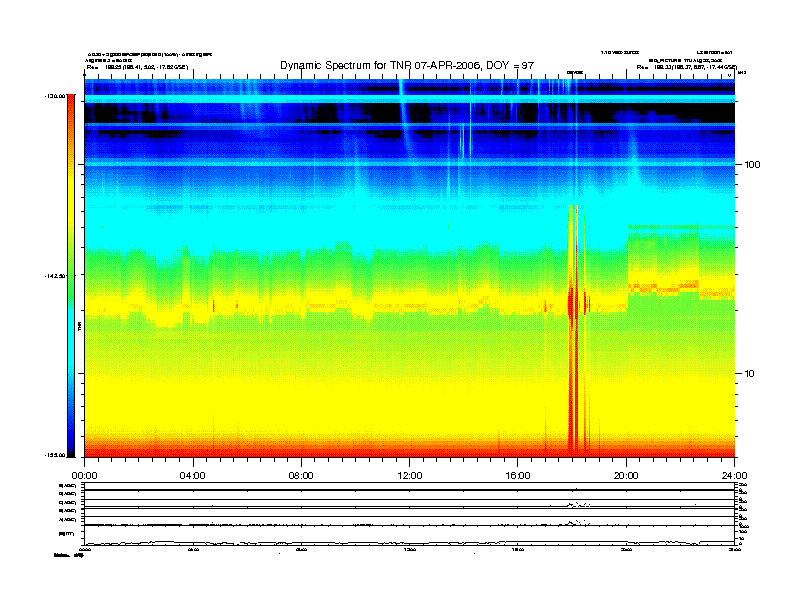Click the line plot panel below spectrum
Screen dimensions: 792x612
[409, 514]
